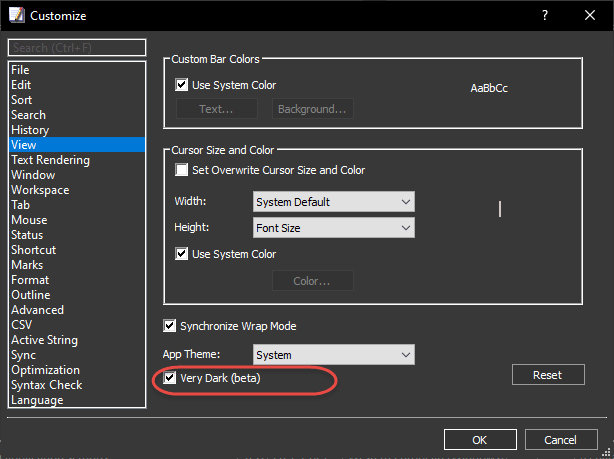Open the Mouse category
Image resolution: width=614 pixels, height=459 pixels.
click(x=77, y=220)
